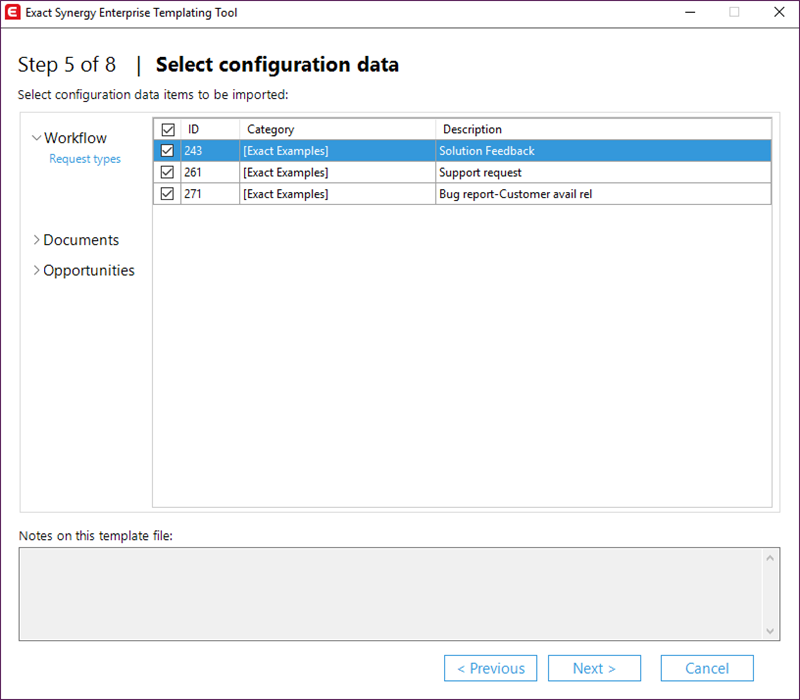This screenshot has width=800, height=700.
Task: Click the ID cell 271
Action: (210, 194)
